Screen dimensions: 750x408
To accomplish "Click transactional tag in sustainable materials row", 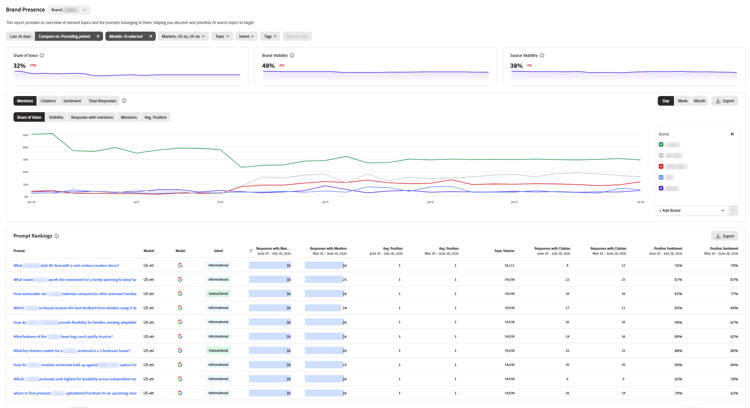I will [218, 294].
